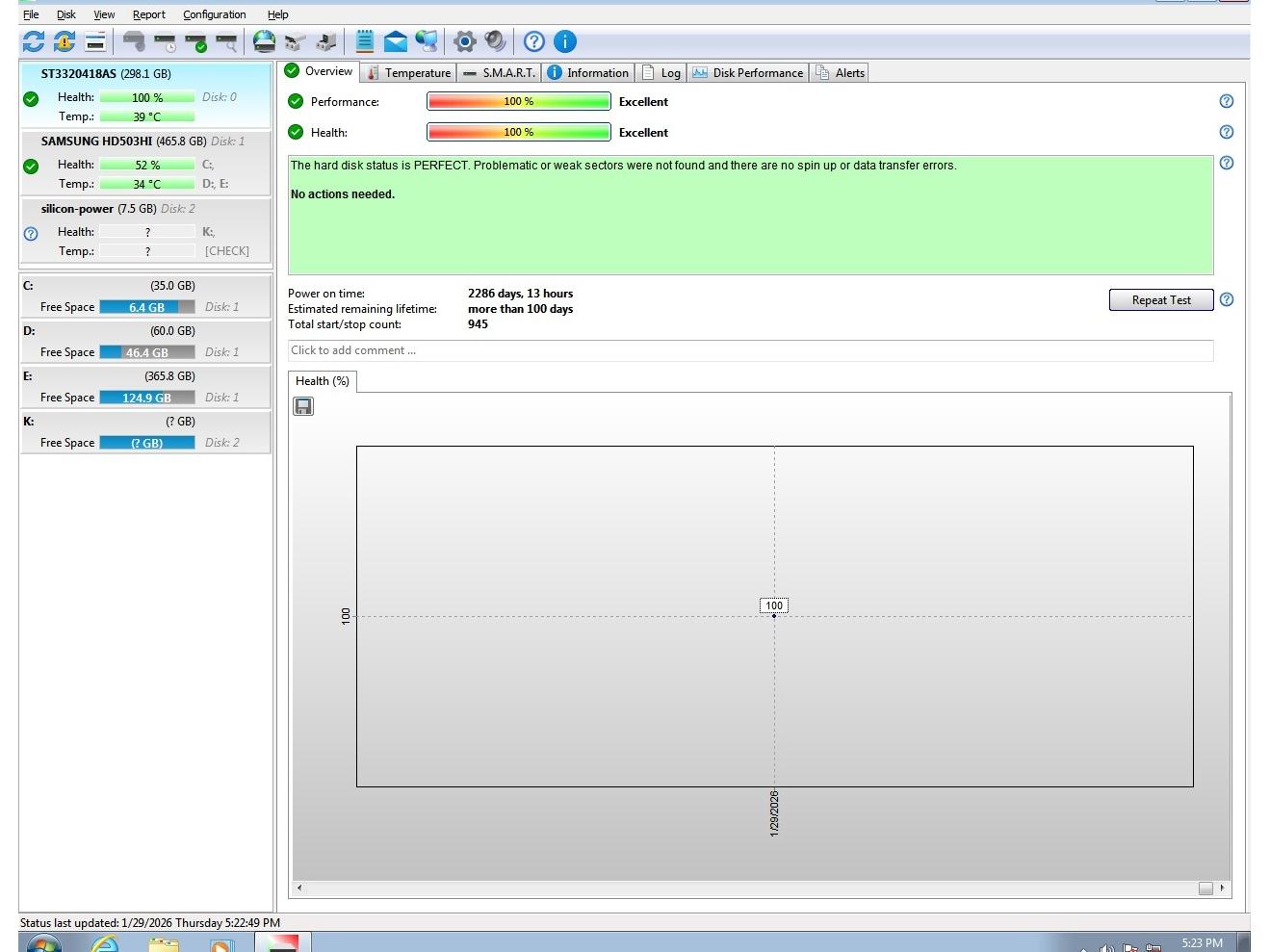This screenshot has height=952, width=1270.
Task: Open the Configuration menu
Action: (214, 14)
